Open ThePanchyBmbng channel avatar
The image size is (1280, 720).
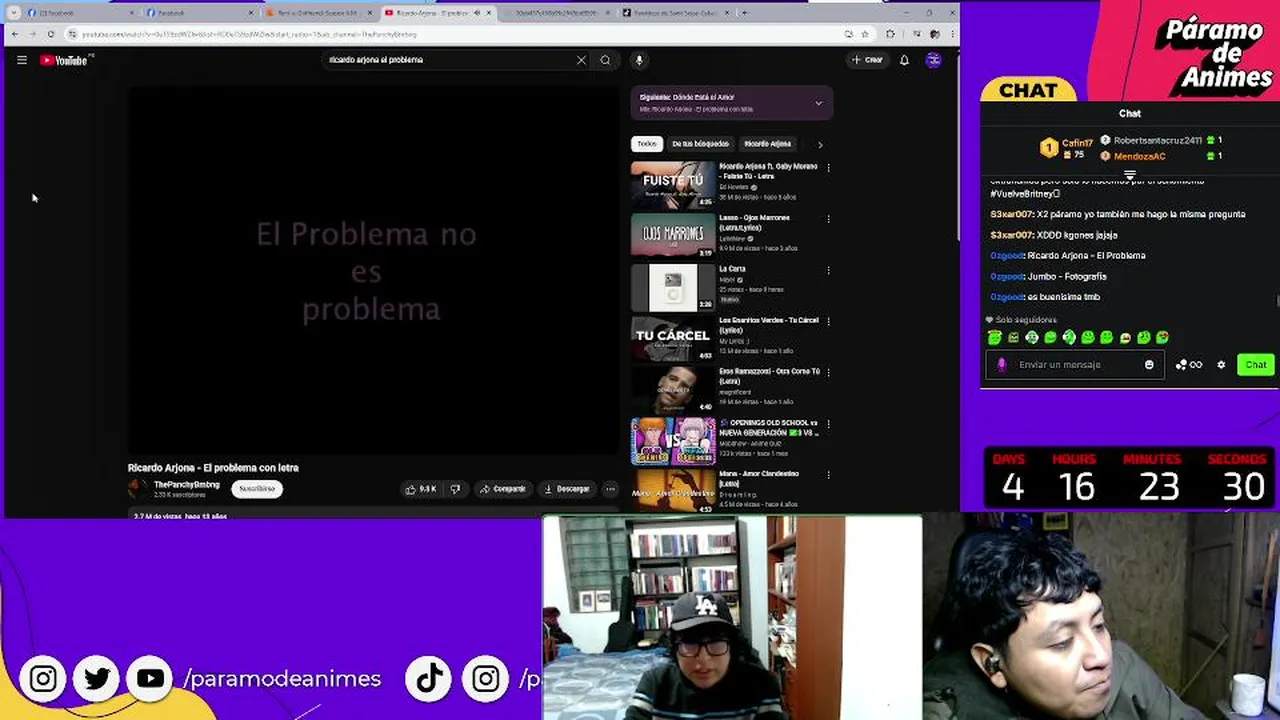coord(138,489)
